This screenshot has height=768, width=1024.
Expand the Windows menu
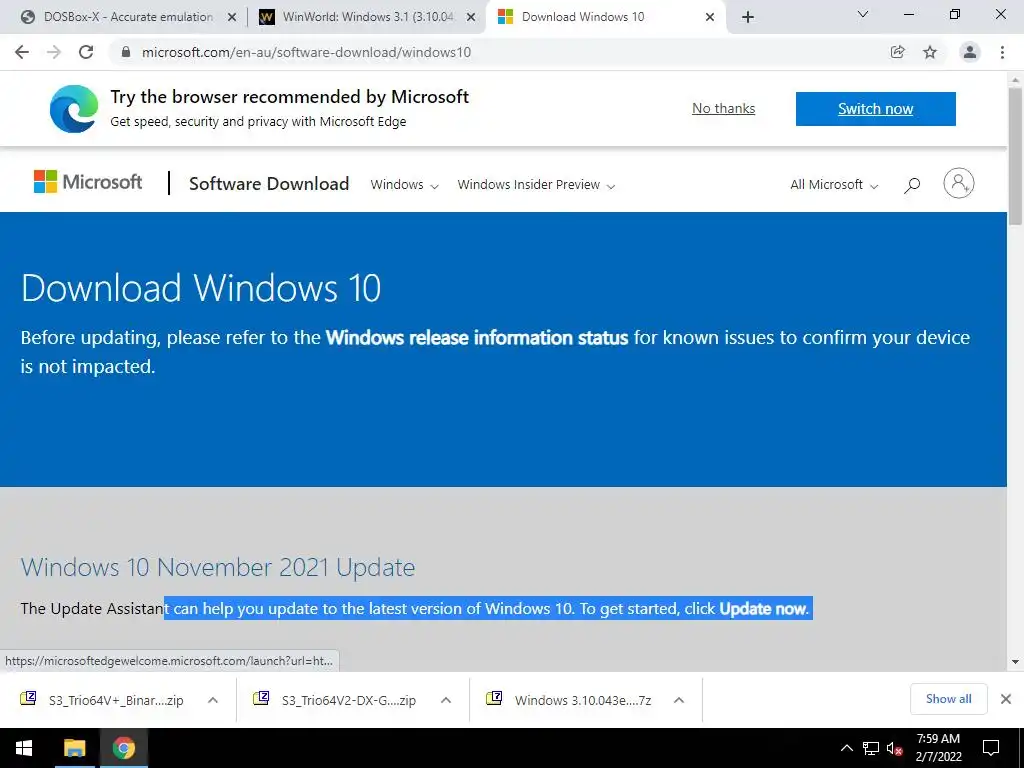pos(404,185)
